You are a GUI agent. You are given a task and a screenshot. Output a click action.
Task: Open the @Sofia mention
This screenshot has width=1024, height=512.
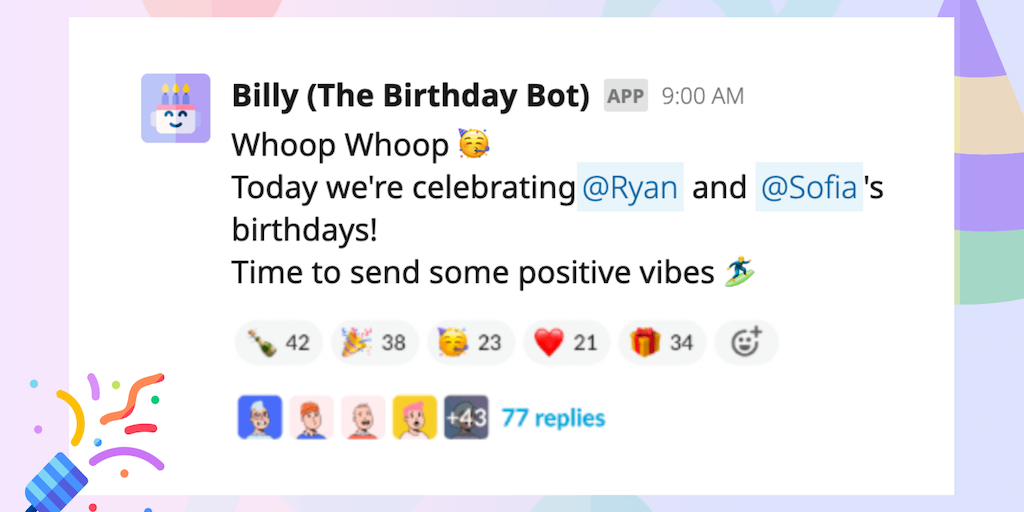click(x=809, y=188)
